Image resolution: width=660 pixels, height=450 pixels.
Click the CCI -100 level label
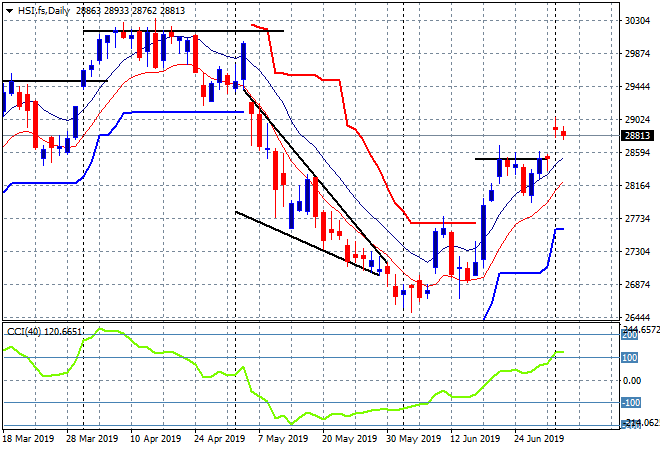[x=631, y=403]
